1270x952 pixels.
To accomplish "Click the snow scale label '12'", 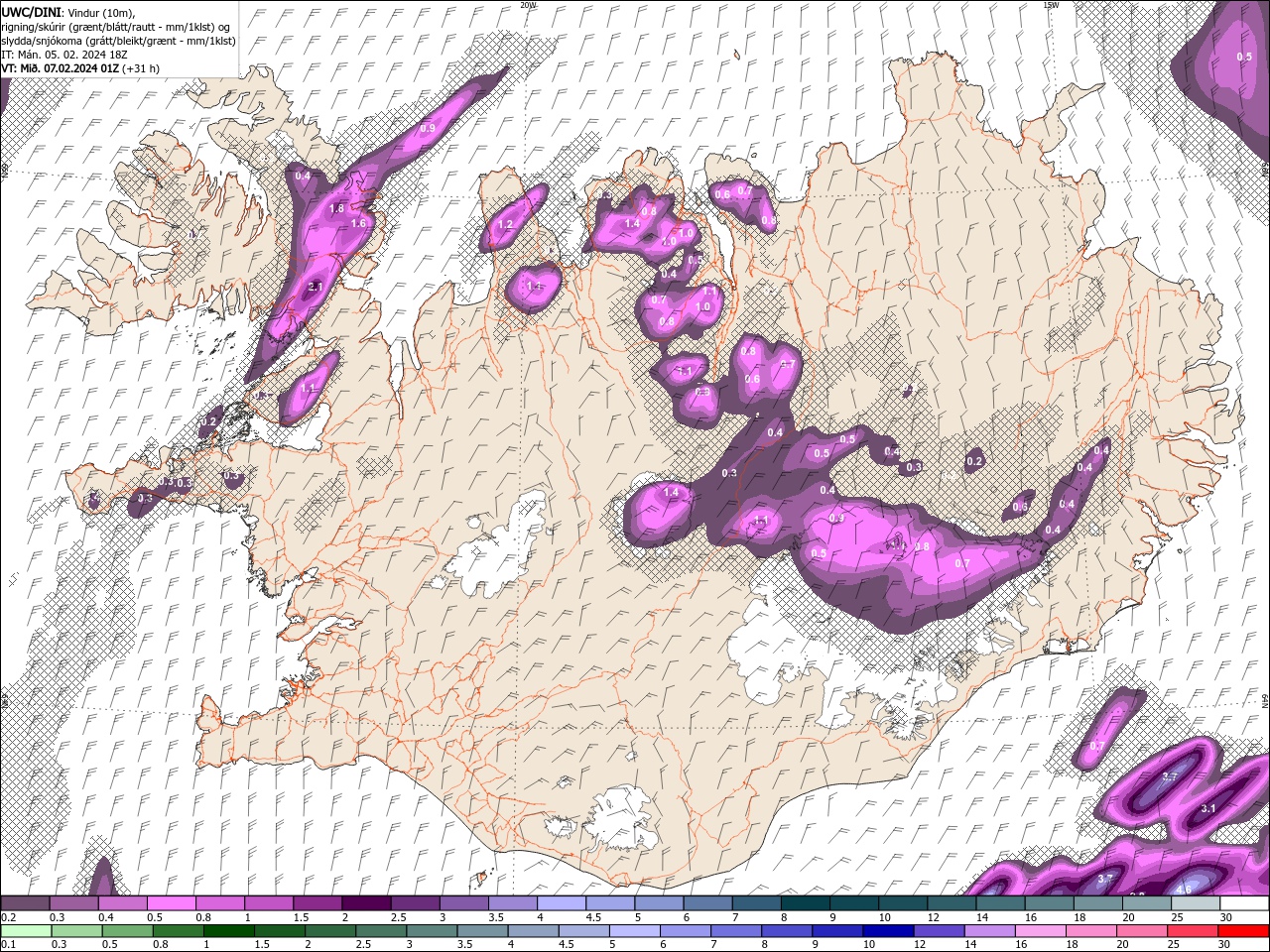I will coord(933,917).
